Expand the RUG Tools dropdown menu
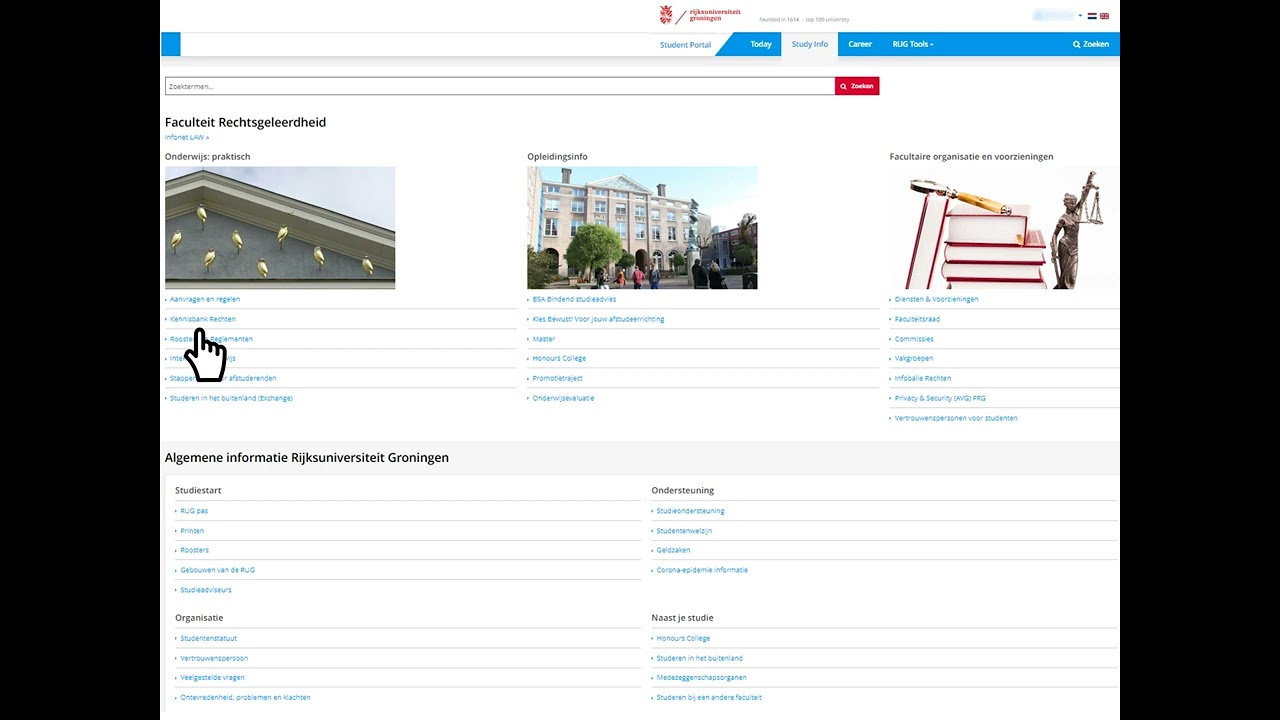Image resolution: width=1280 pixels, height=720 pixels. (913, 44)
